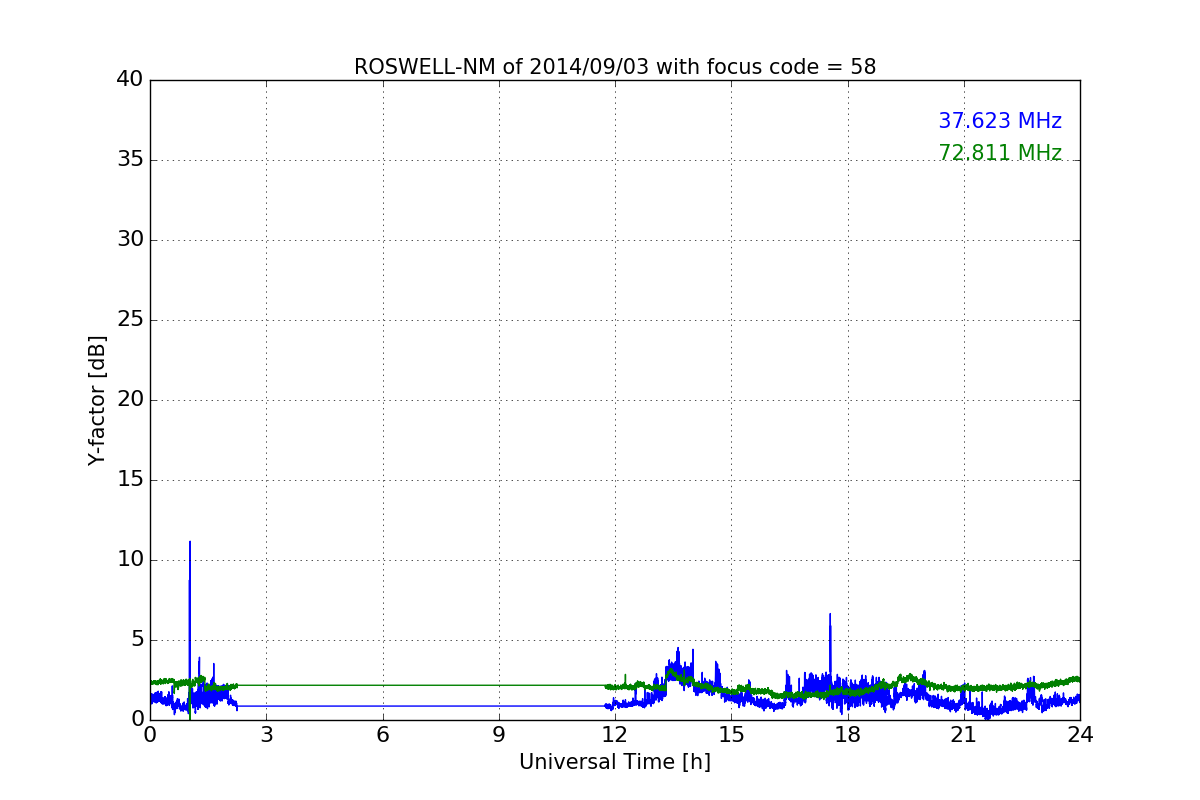Click the Universal Time [h] axis label

tap(615, 762)
